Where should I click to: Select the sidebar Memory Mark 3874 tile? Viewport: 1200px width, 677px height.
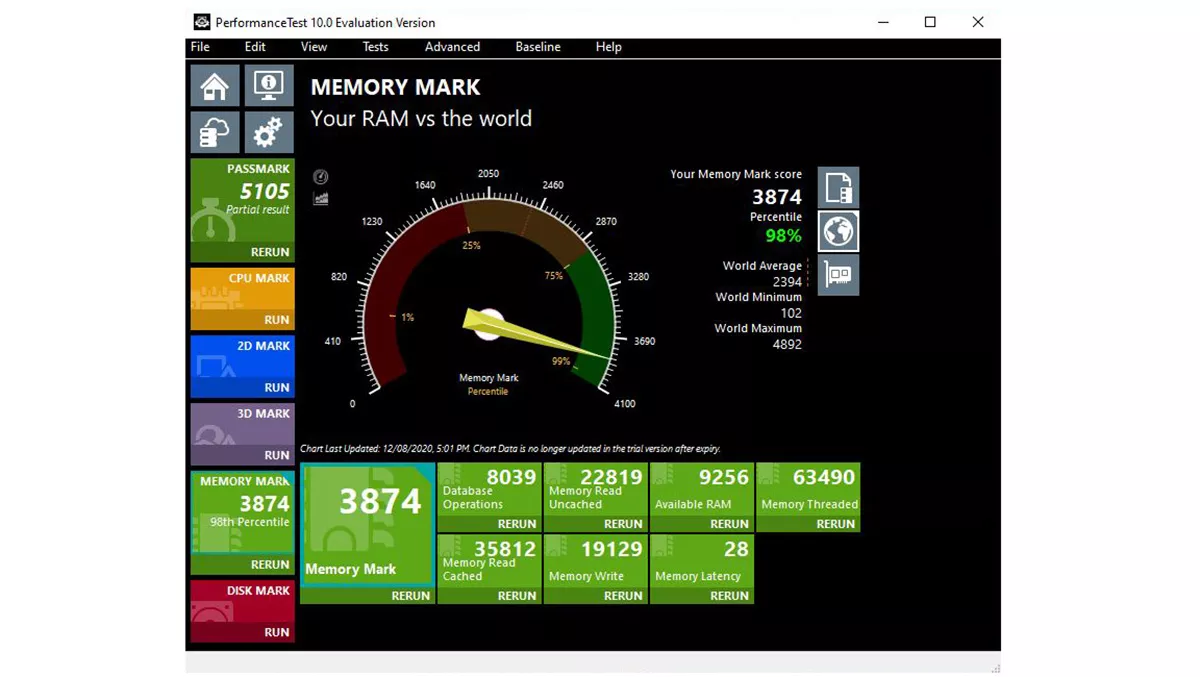tap(242, 512)
